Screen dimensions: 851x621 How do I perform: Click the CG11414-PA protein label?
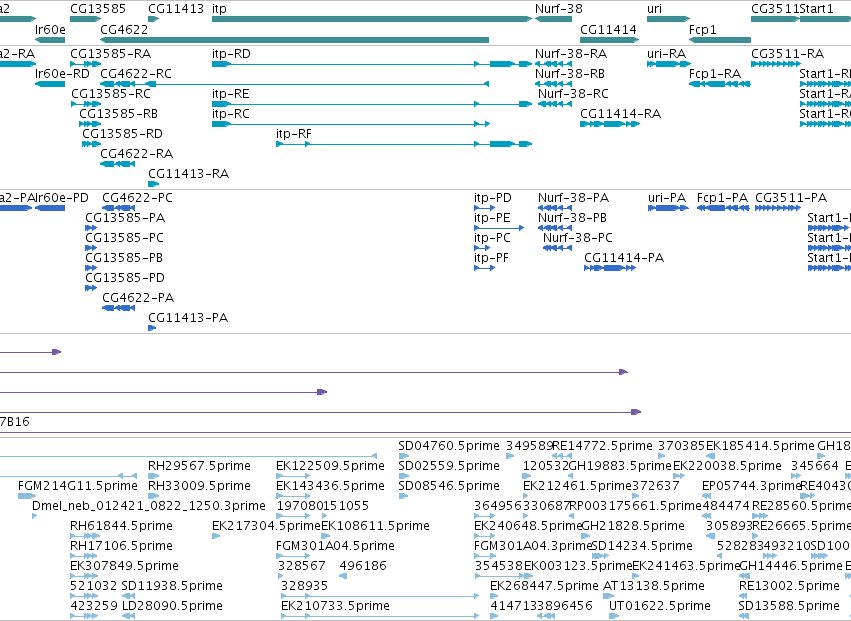click(x=624, y=258)
